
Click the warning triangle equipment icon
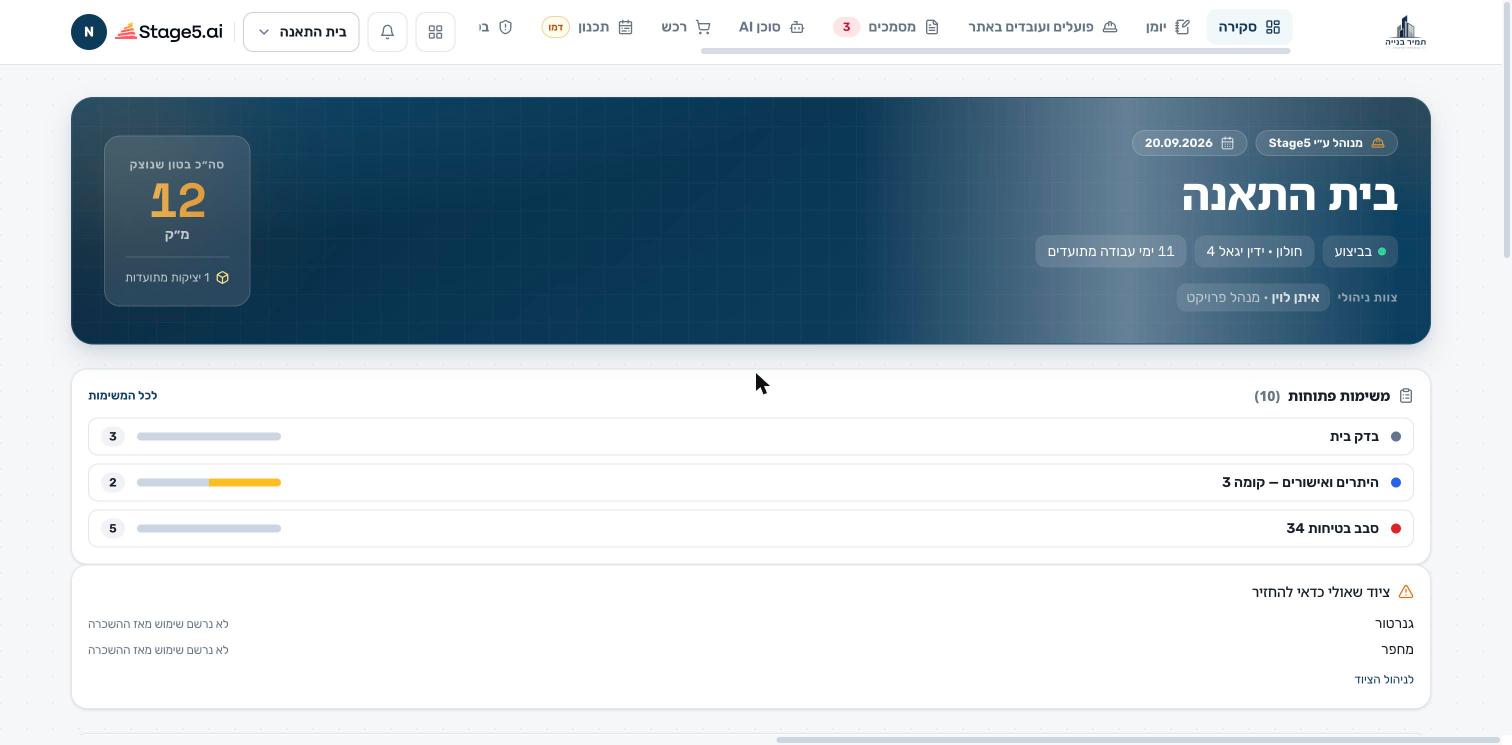(1406, 592)
